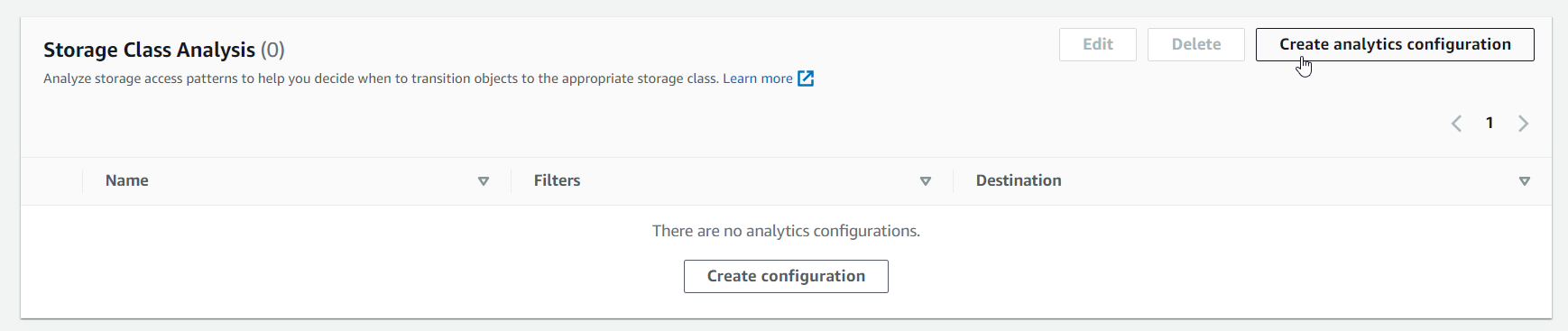Image resolution: width=1568 pixels, height=331 pixels.
Task: Click the Create configuration button in empty table
Action: (x=786, y=276)
